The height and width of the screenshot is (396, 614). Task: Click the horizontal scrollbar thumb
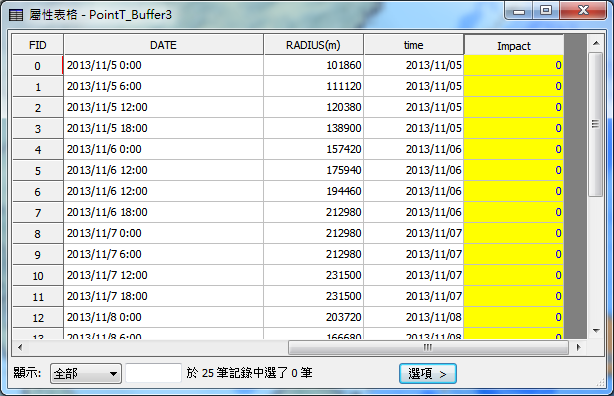[x=428, y=347]
